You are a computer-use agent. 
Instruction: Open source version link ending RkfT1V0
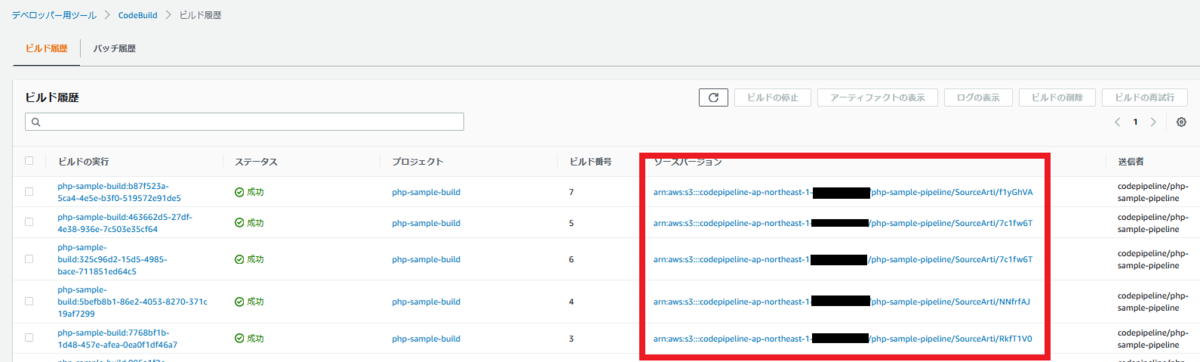[x=842, y=338]
